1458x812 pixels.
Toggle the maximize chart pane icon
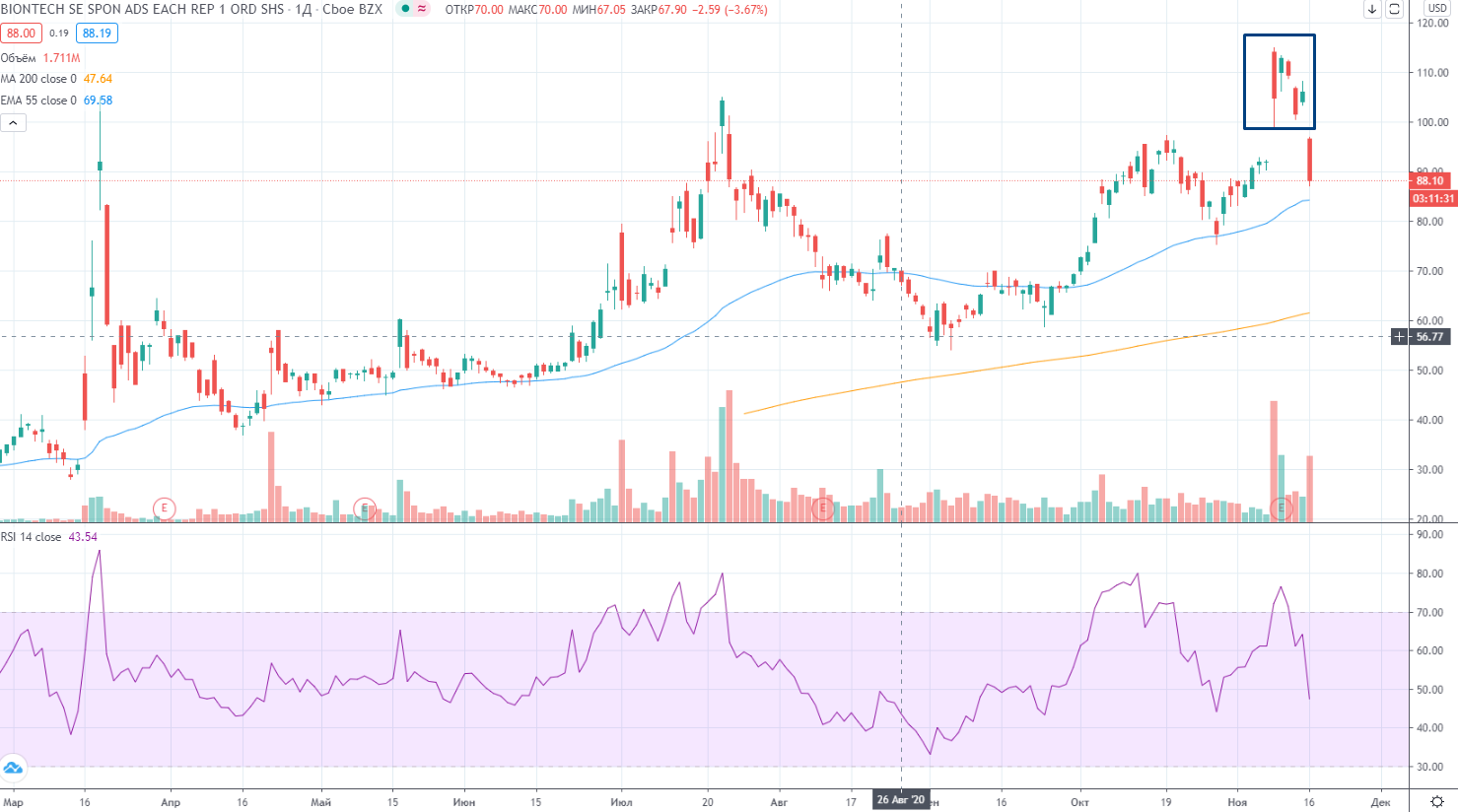click(1394, 9)
